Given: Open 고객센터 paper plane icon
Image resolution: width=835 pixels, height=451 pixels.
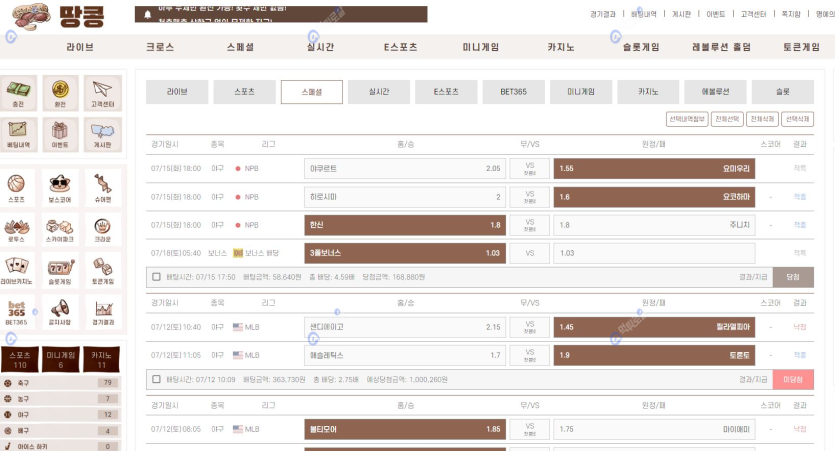Looking at the screenshot, I should [x=101, y=91].
